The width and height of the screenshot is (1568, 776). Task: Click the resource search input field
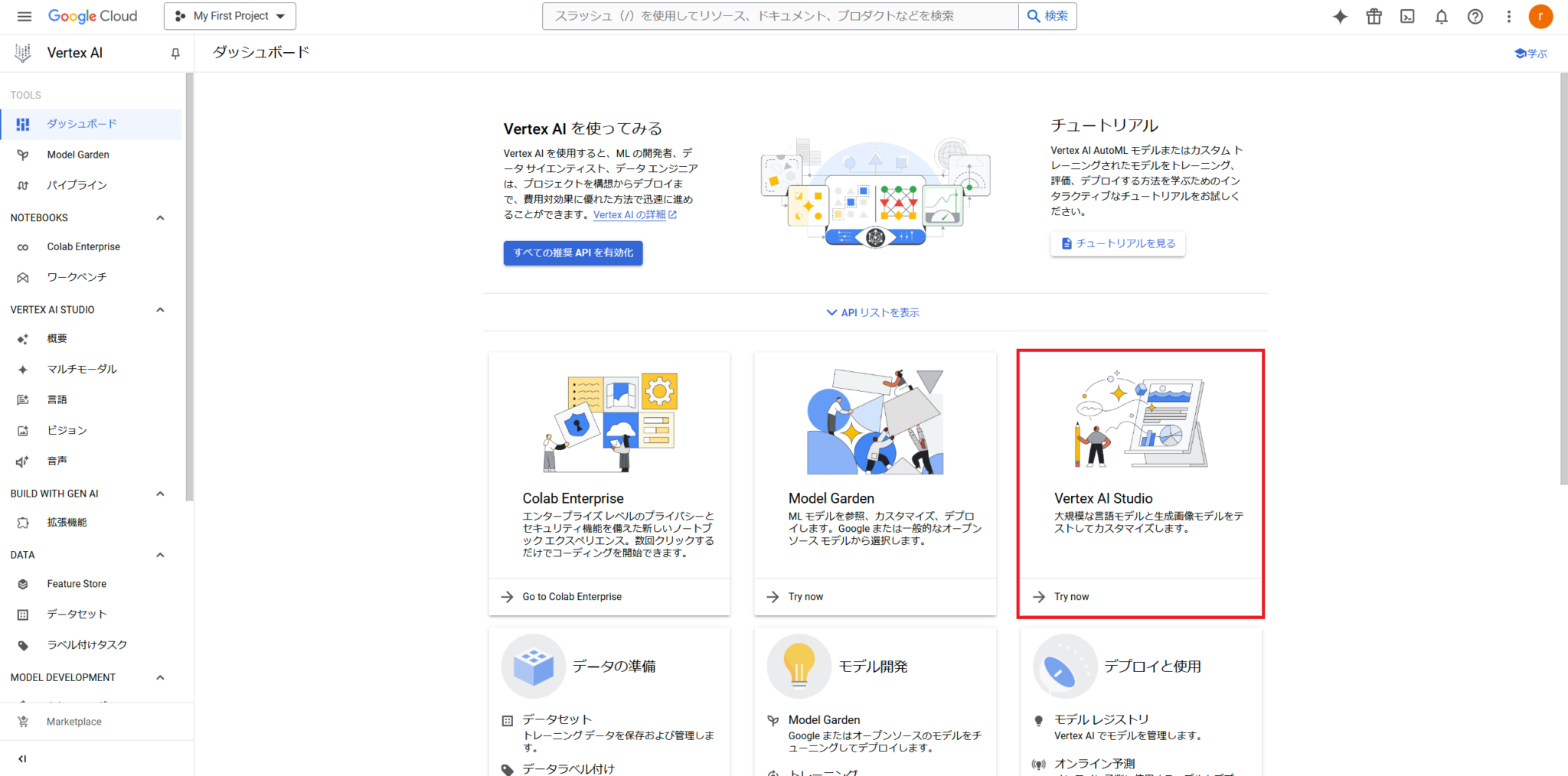pos(779,16)
